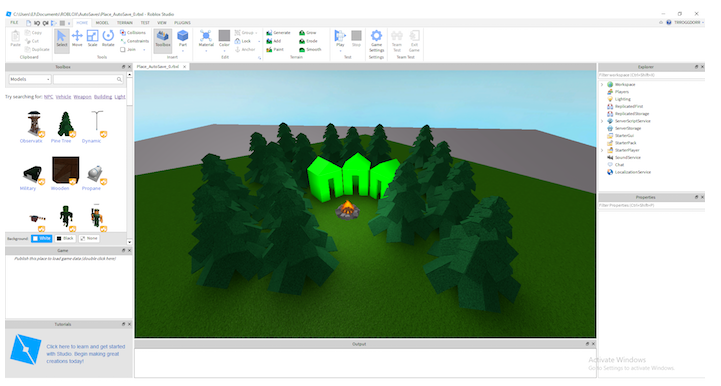Set Toolbox background to None
Screen dimensions: 721x386
[89, 238]
